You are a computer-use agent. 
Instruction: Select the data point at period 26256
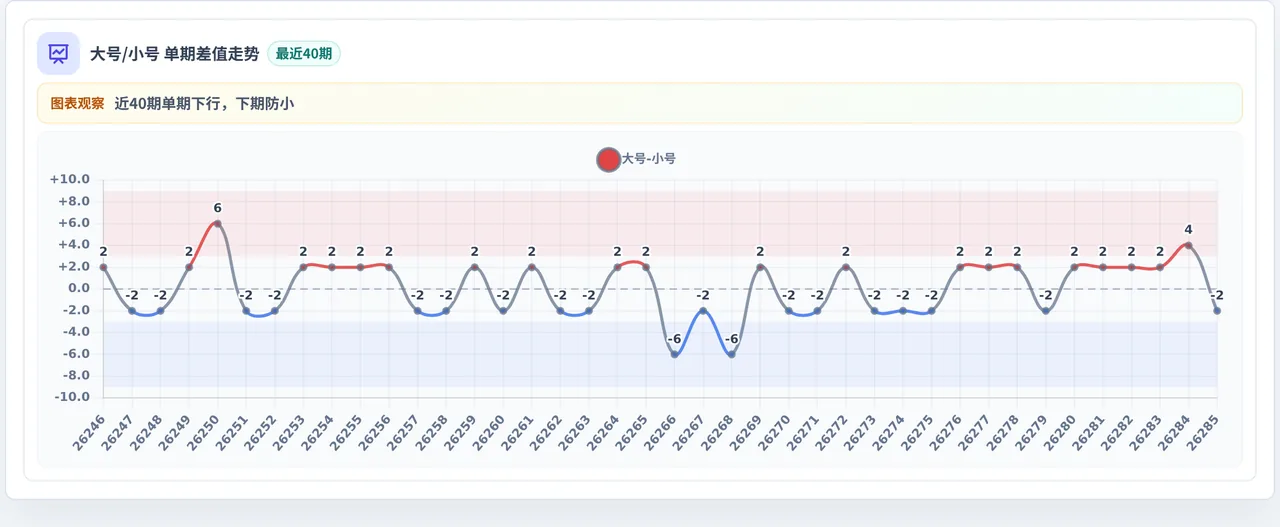(389, 267)
